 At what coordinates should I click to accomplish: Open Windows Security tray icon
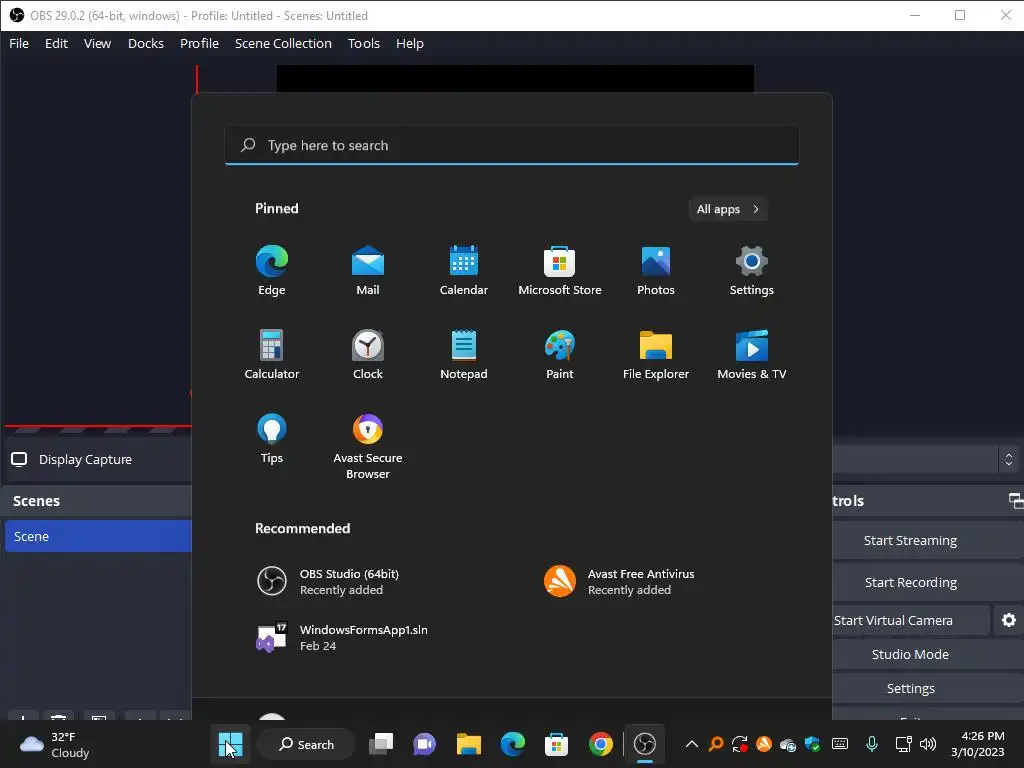tap(812, 744)
